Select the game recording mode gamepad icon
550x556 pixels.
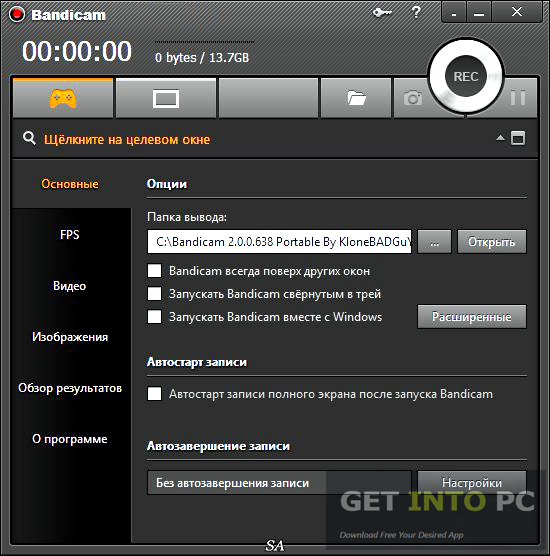click(63, 98)
